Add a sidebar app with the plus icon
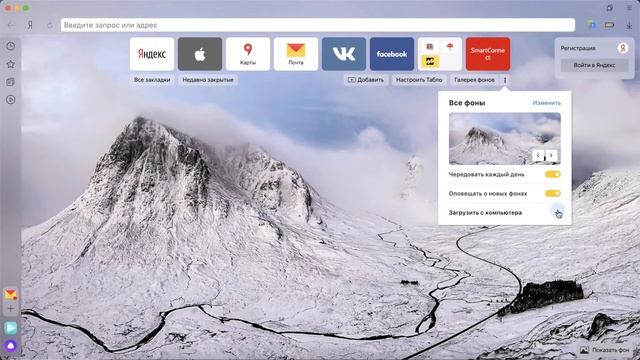The width and height of the screenshot is (640, 360). pos(11,309)
